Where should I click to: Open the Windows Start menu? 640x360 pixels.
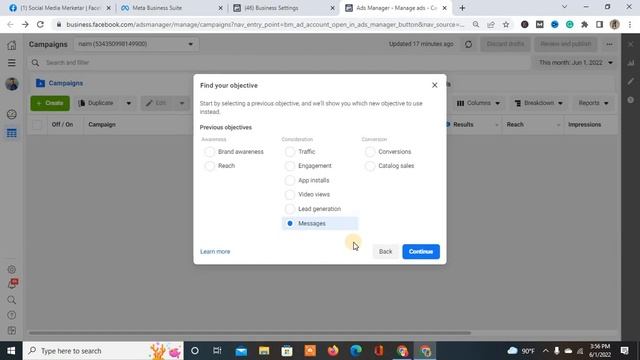point(11,351)
